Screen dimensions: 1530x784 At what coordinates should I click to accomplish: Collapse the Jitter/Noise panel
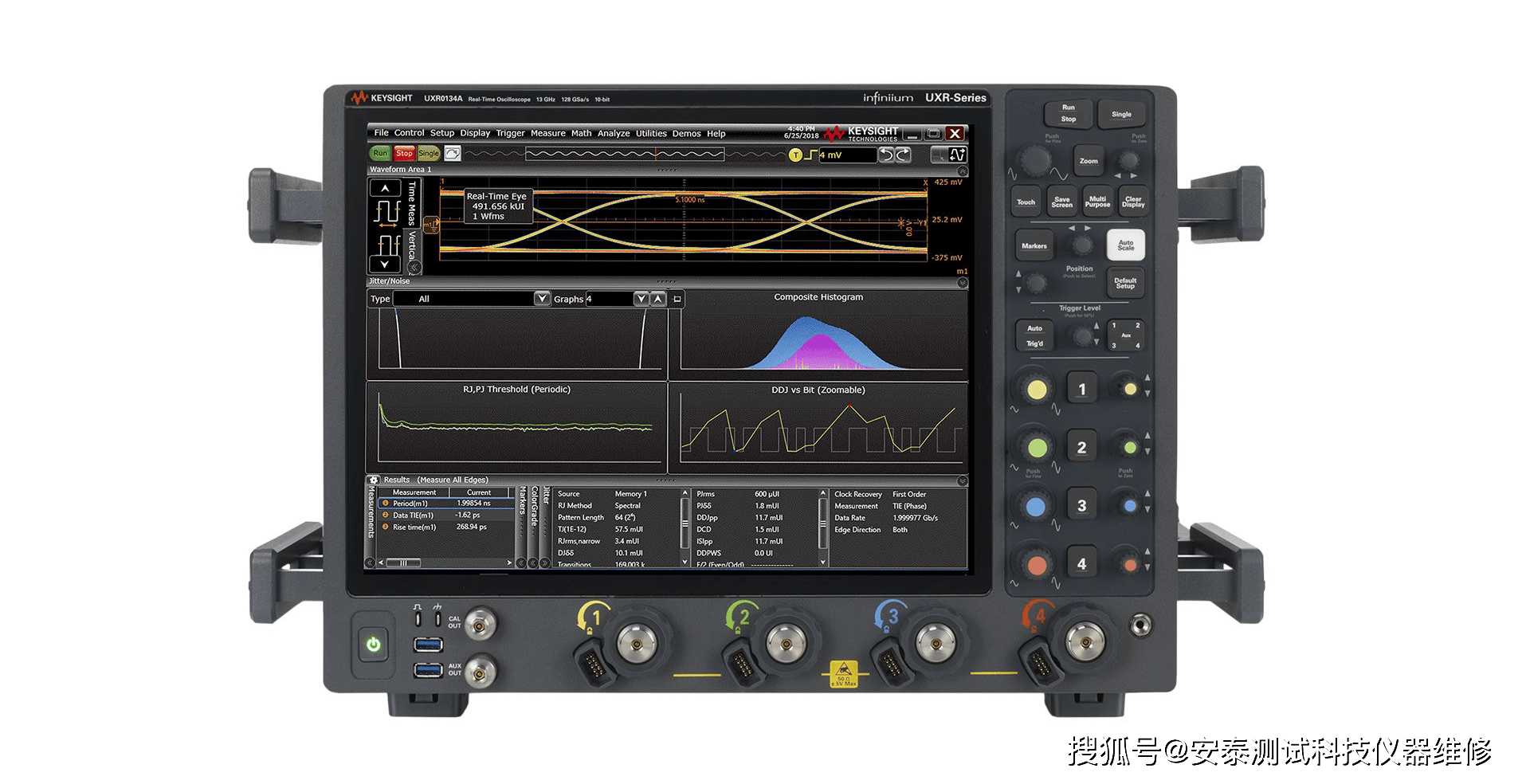click(x=962, y=283)
